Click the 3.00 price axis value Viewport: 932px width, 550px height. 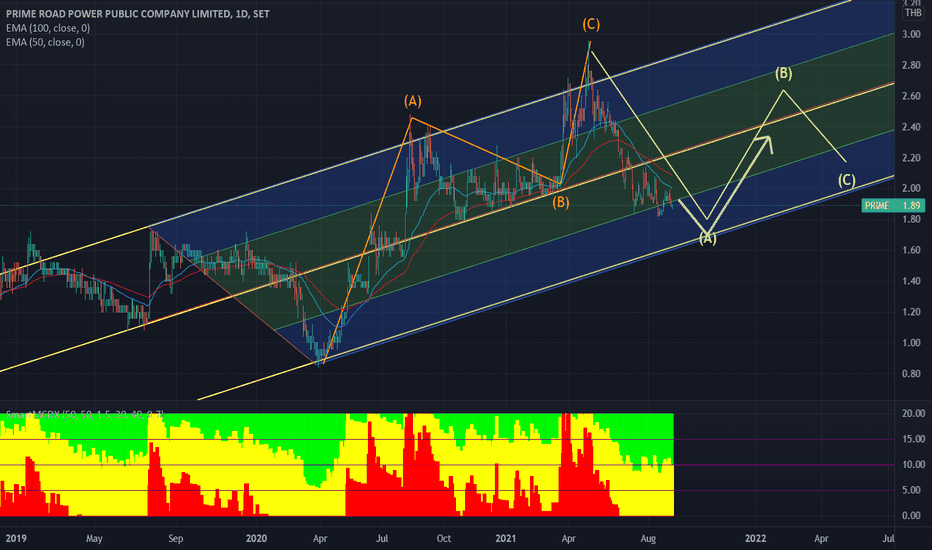[x=911, y=34]
